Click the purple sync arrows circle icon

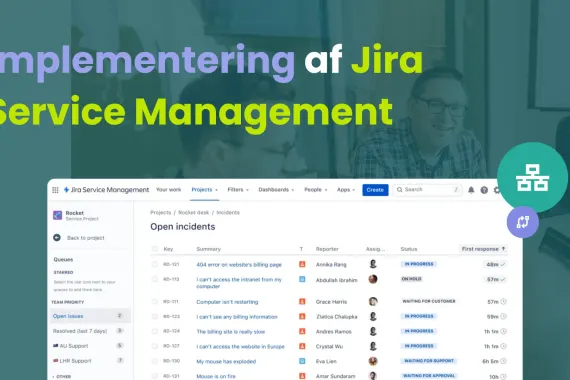point(523,222)
